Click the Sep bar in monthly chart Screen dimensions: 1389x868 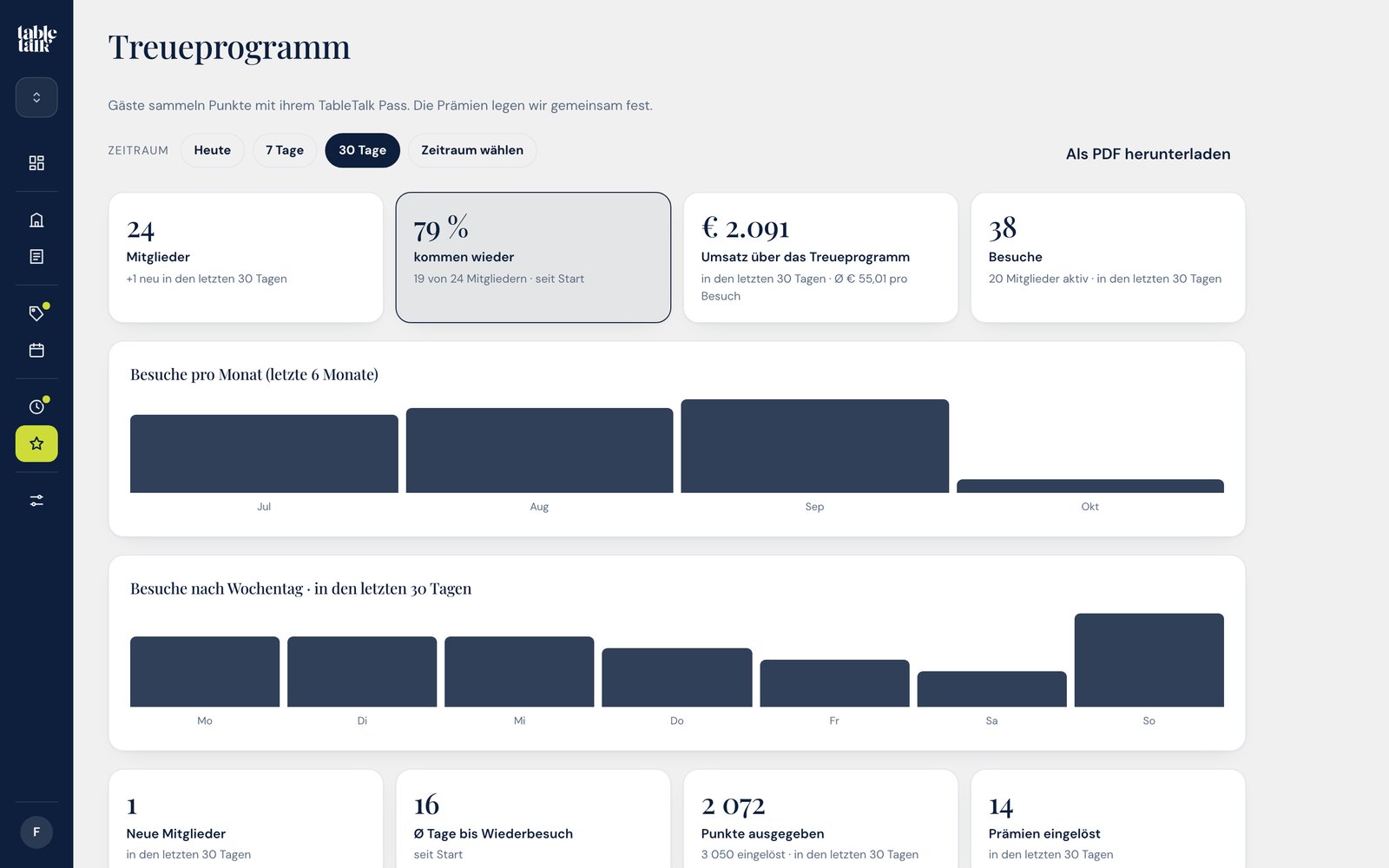[814, 446]
